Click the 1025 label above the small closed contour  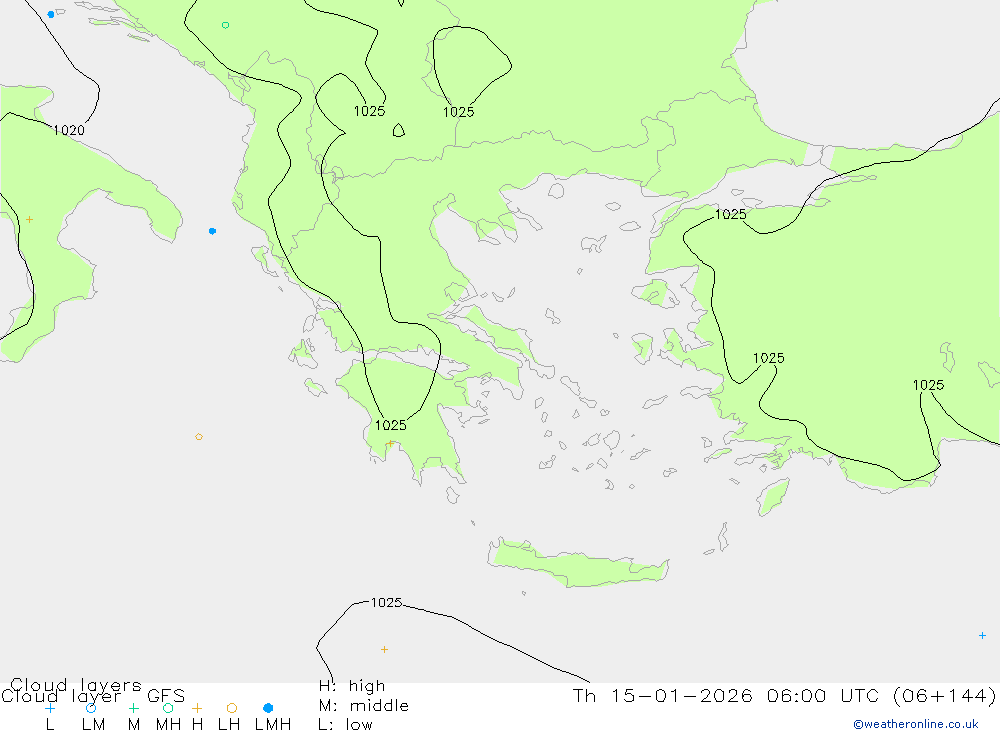point(370,111)
